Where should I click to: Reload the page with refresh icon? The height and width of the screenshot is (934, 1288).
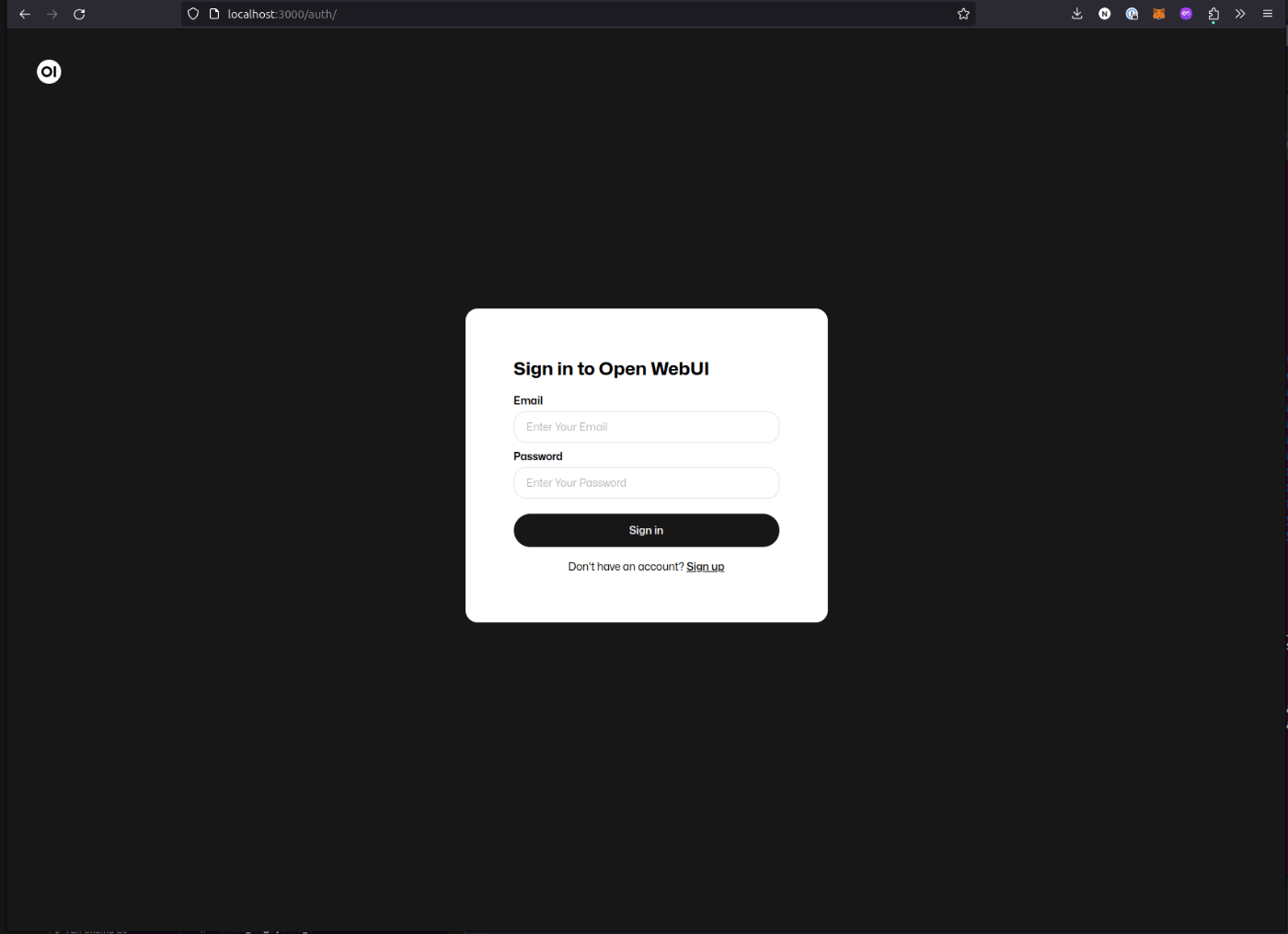pos(79,14)
